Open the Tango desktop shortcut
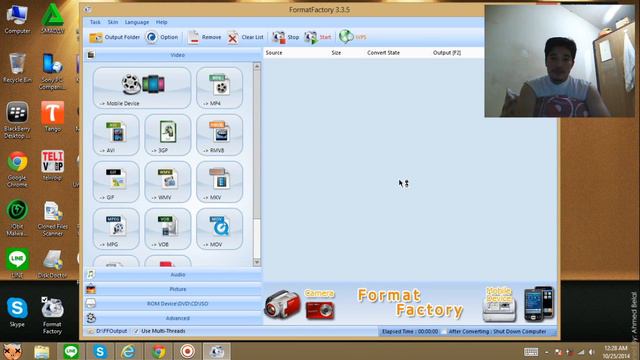Image resolution: width=640 pixels, height=360 pixels. [x=52, y=117]
